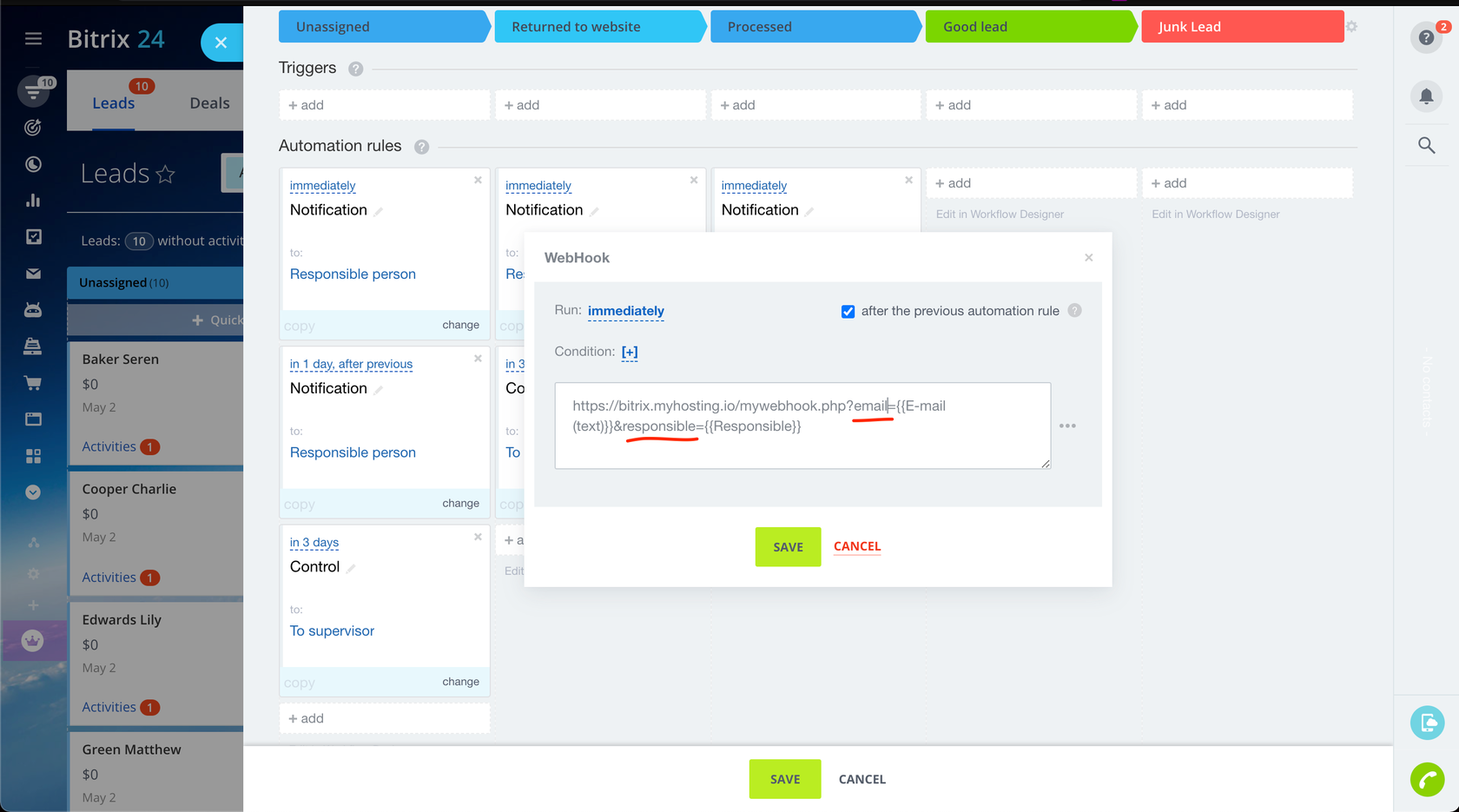
Task: Click the three dots beside webhook URL
Action: point(1067,426)
